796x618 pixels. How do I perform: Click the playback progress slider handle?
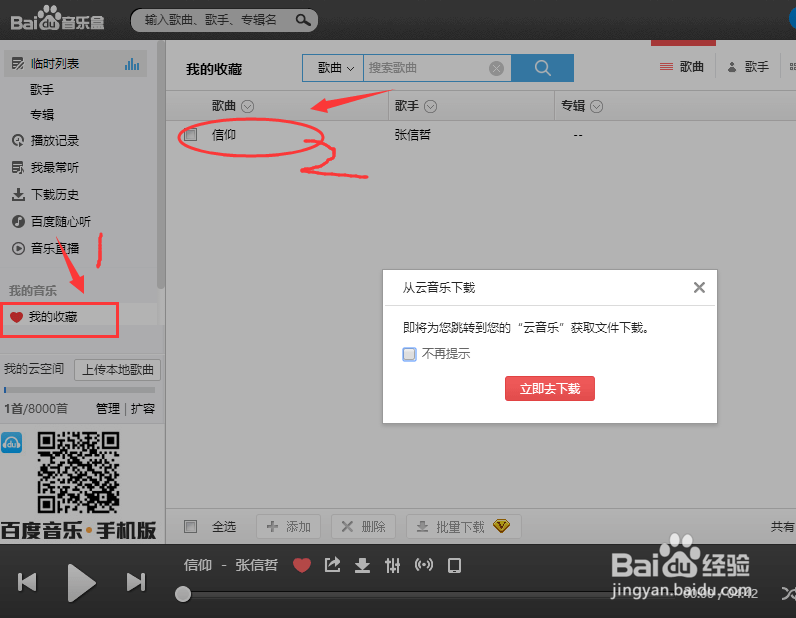click(x=183, y=594)
